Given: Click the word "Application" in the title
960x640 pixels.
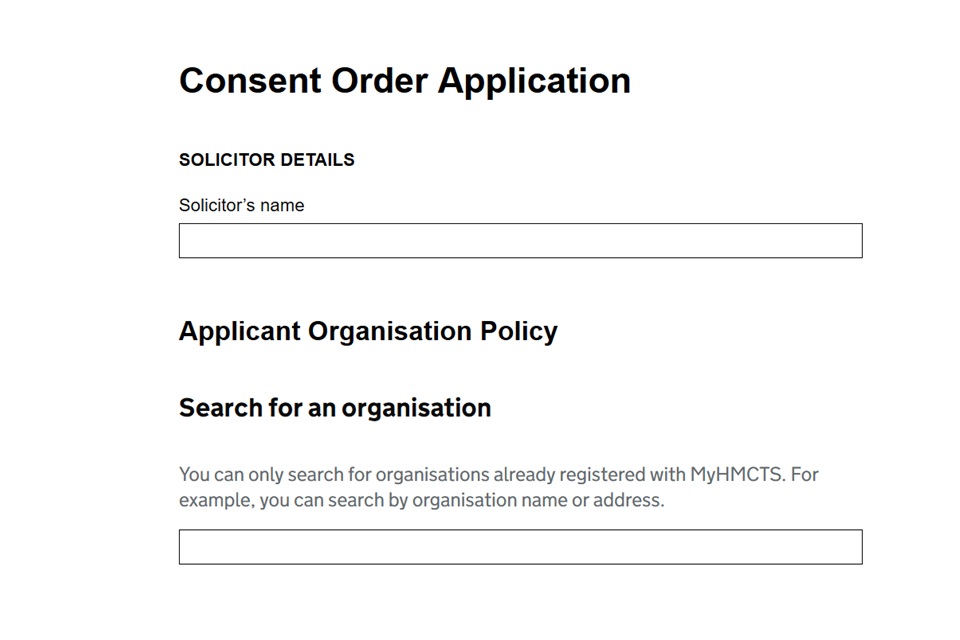Looking at the screenshot, I should point(534,83).
